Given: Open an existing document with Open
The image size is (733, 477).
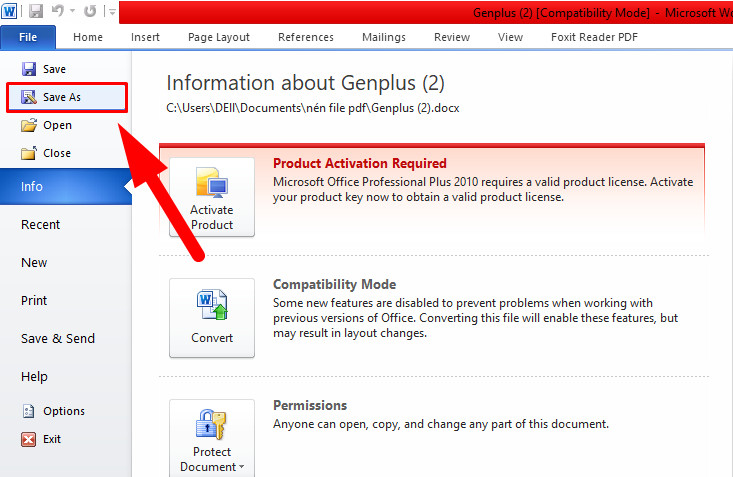Looking at the screenshot, I should coord(56,125).
